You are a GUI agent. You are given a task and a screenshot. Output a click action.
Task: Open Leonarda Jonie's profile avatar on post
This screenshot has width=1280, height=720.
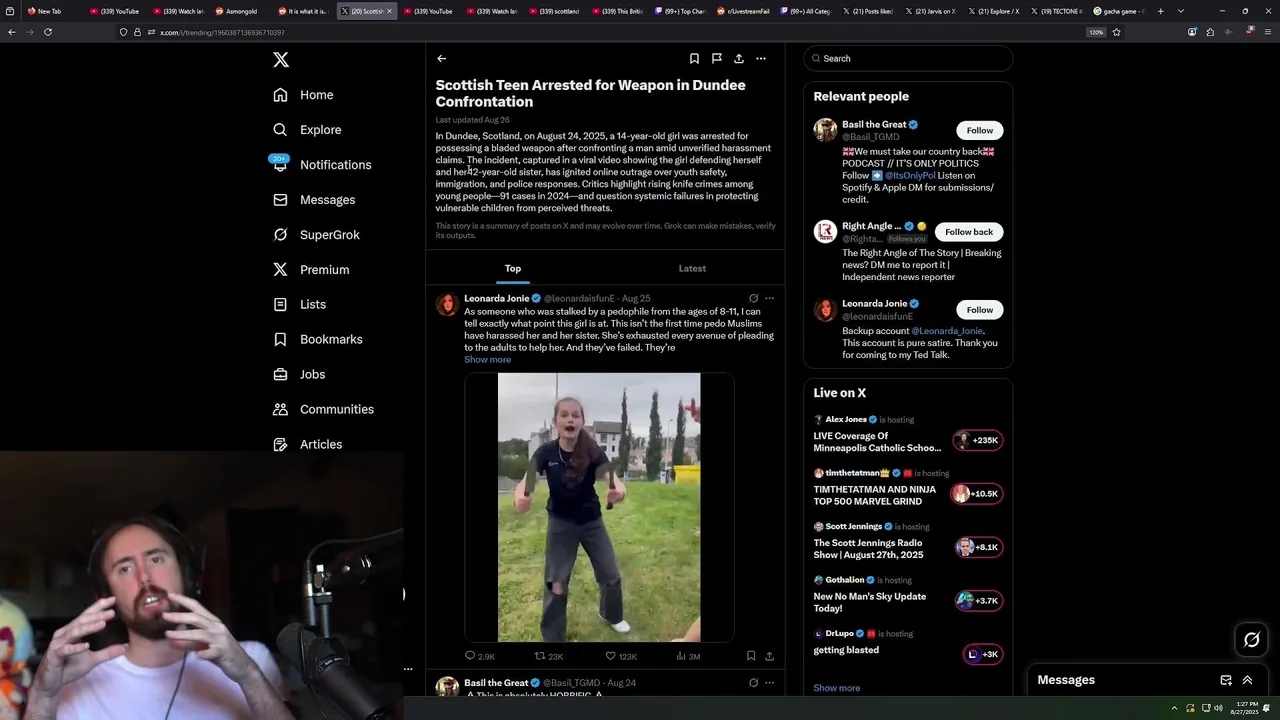coord(447,304)
